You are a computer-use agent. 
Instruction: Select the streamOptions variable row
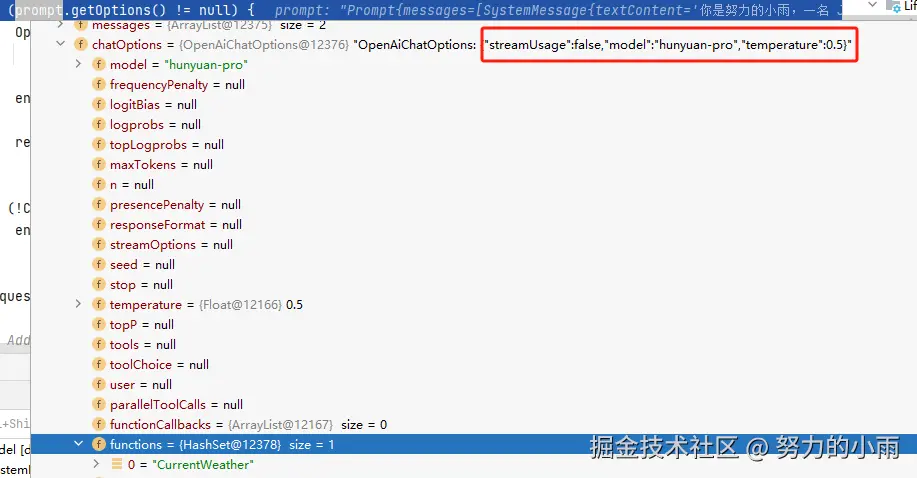(x=474, y=245)
